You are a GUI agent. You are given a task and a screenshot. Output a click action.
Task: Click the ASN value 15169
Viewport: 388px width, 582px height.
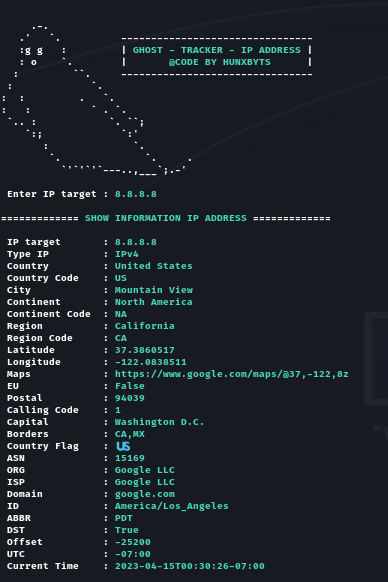coord(130,458)
